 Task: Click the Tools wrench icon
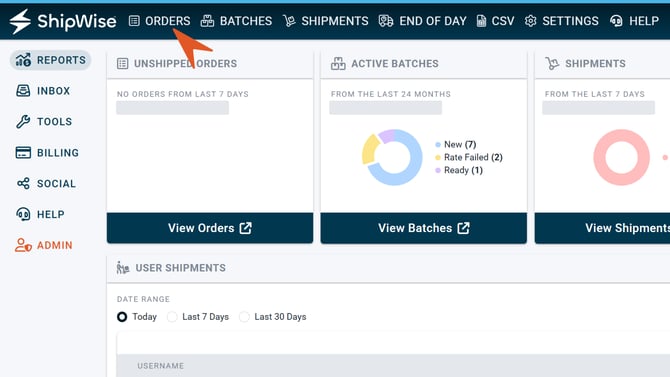pyautogui.click(x=23, y=121)
